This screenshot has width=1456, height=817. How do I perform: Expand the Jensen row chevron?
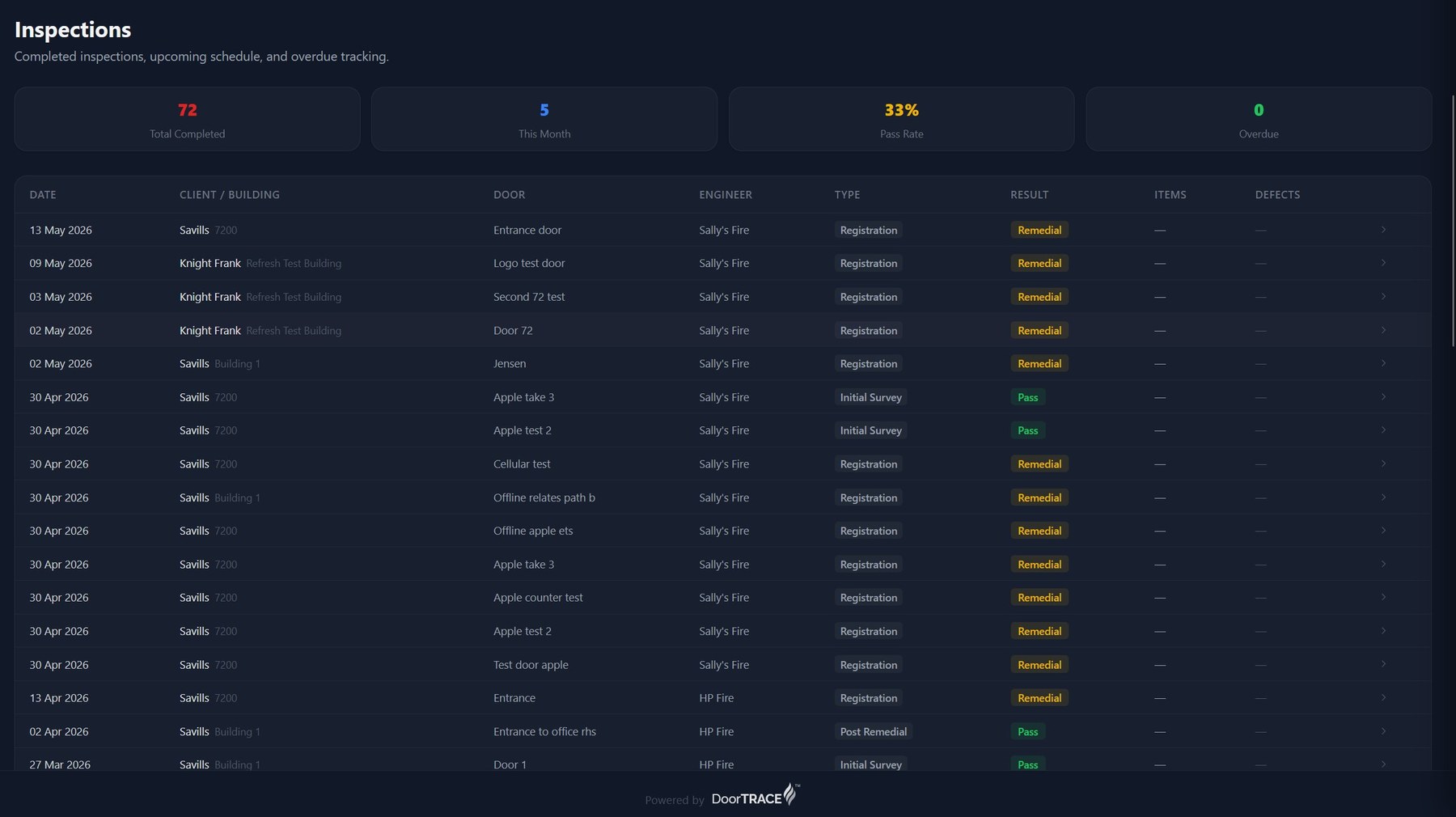point(1383,363)
